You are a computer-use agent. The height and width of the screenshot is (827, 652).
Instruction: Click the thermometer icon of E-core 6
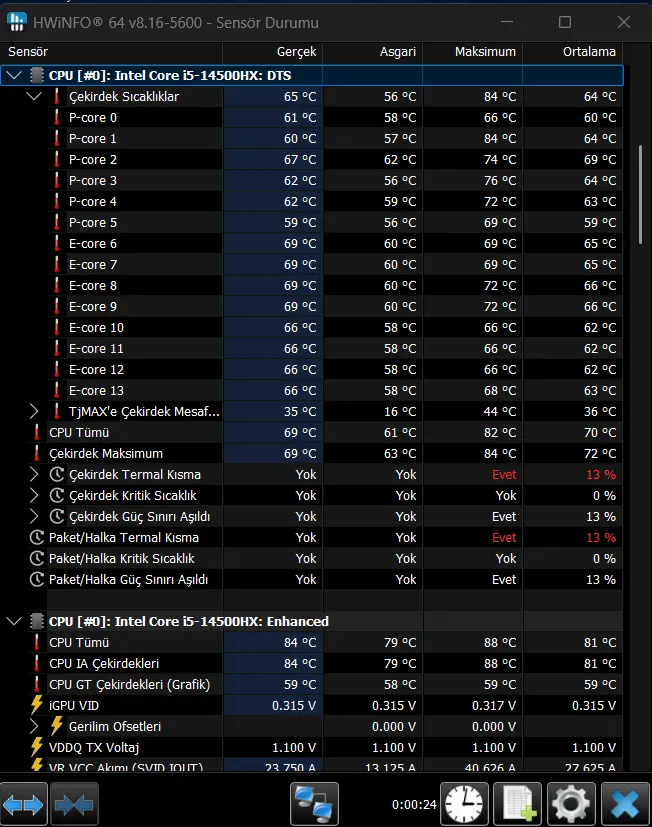tap(56, 243)
